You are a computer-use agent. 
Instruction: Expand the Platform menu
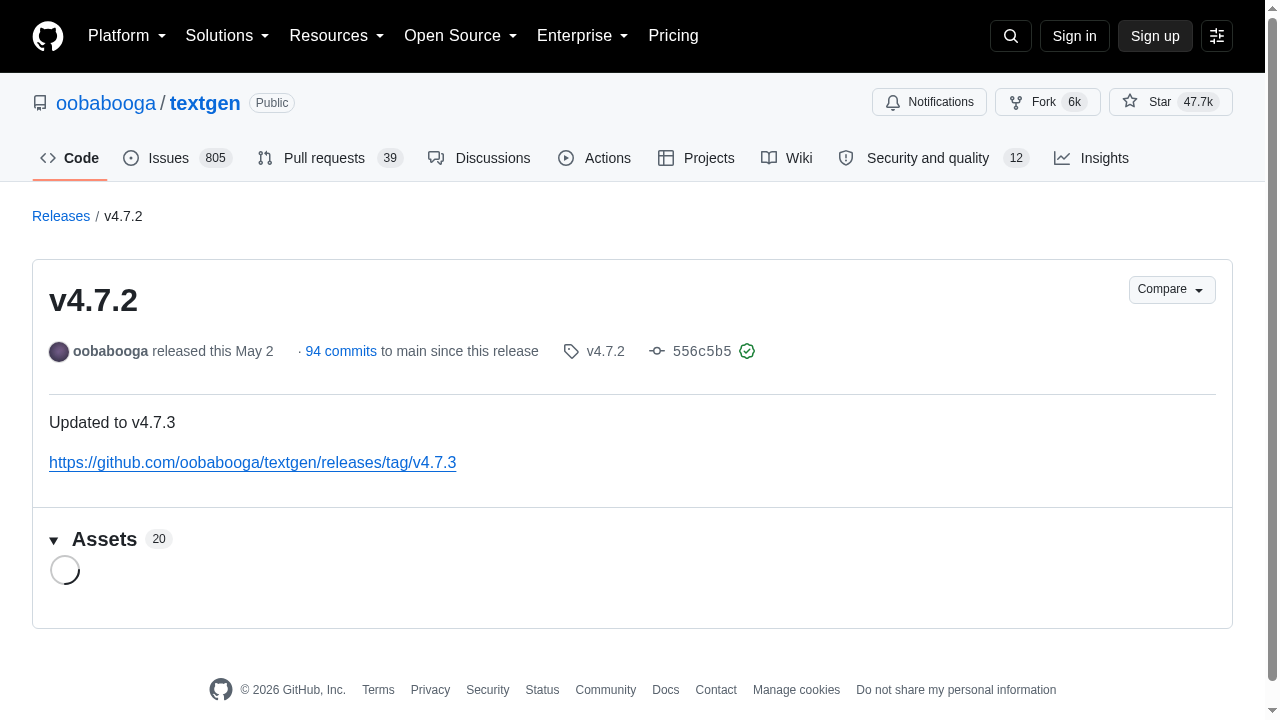tap(127, 36)
